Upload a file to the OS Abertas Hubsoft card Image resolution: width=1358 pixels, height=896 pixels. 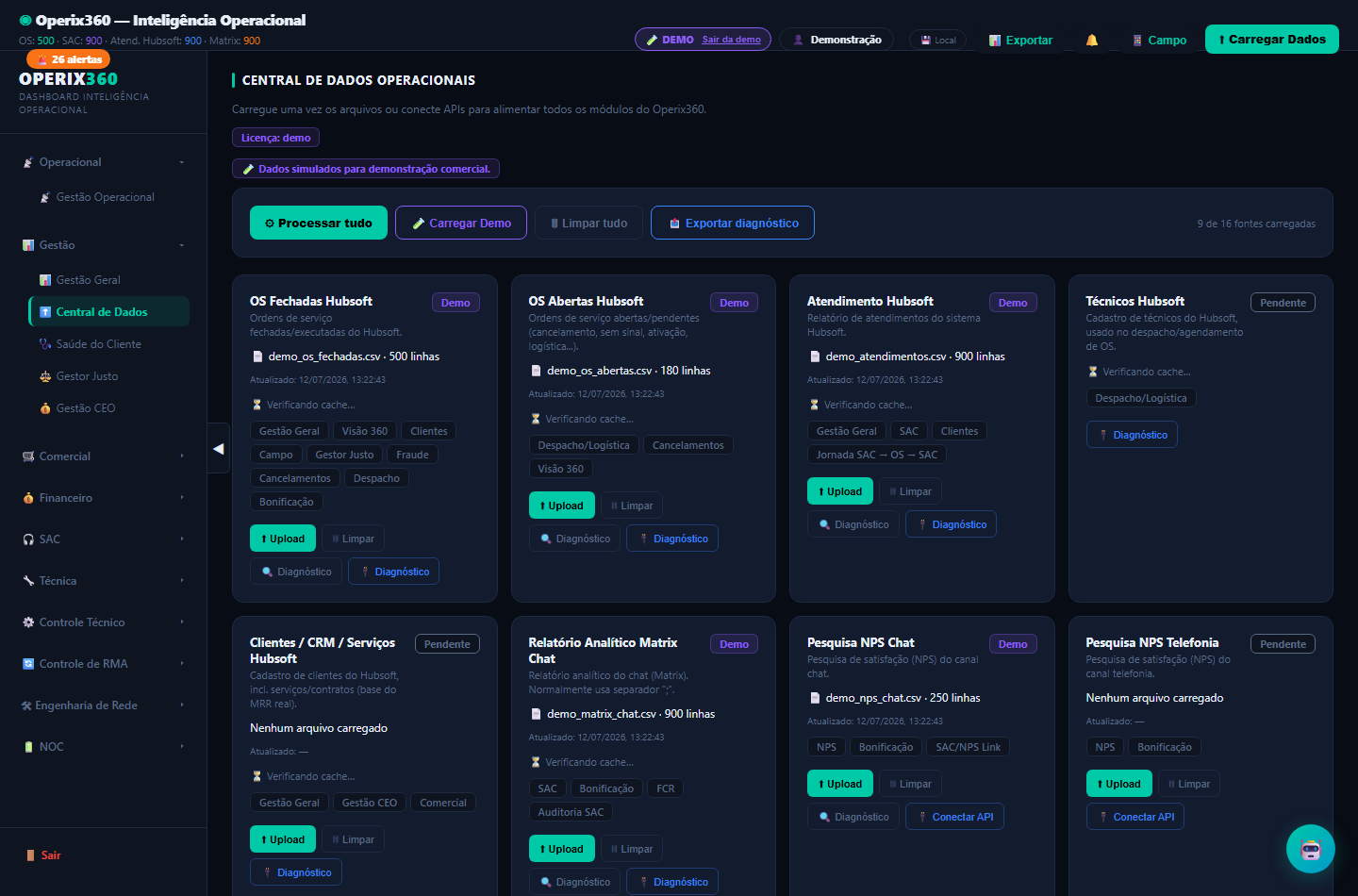click(562, 506)
